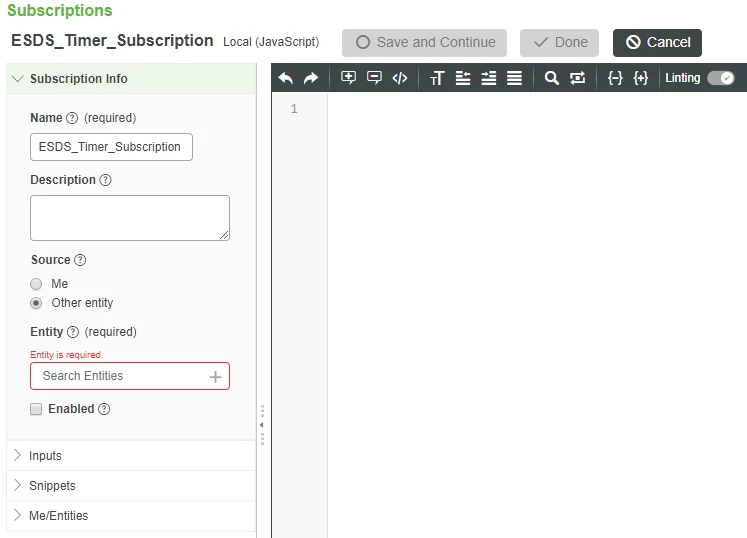This screenshot has width=747, height=538.
Task: Expand all code with braces-plus icon
Action: click(x=641, y=78)
